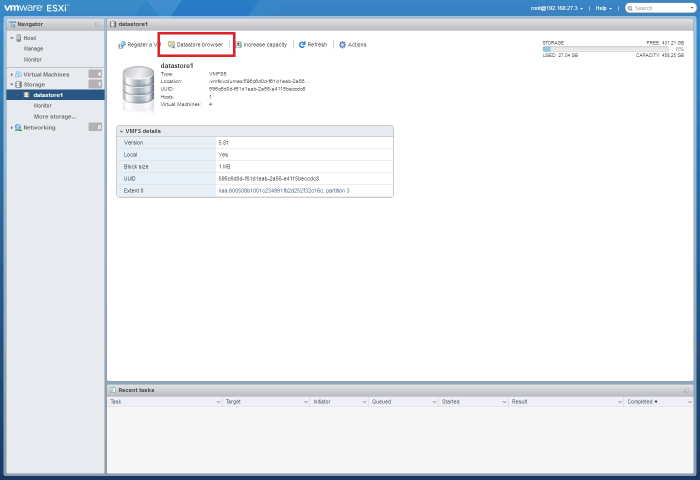Viewport: 700px width, 480px height.
Task: Open the Queued column dropdown arrow
Action: 434,402
